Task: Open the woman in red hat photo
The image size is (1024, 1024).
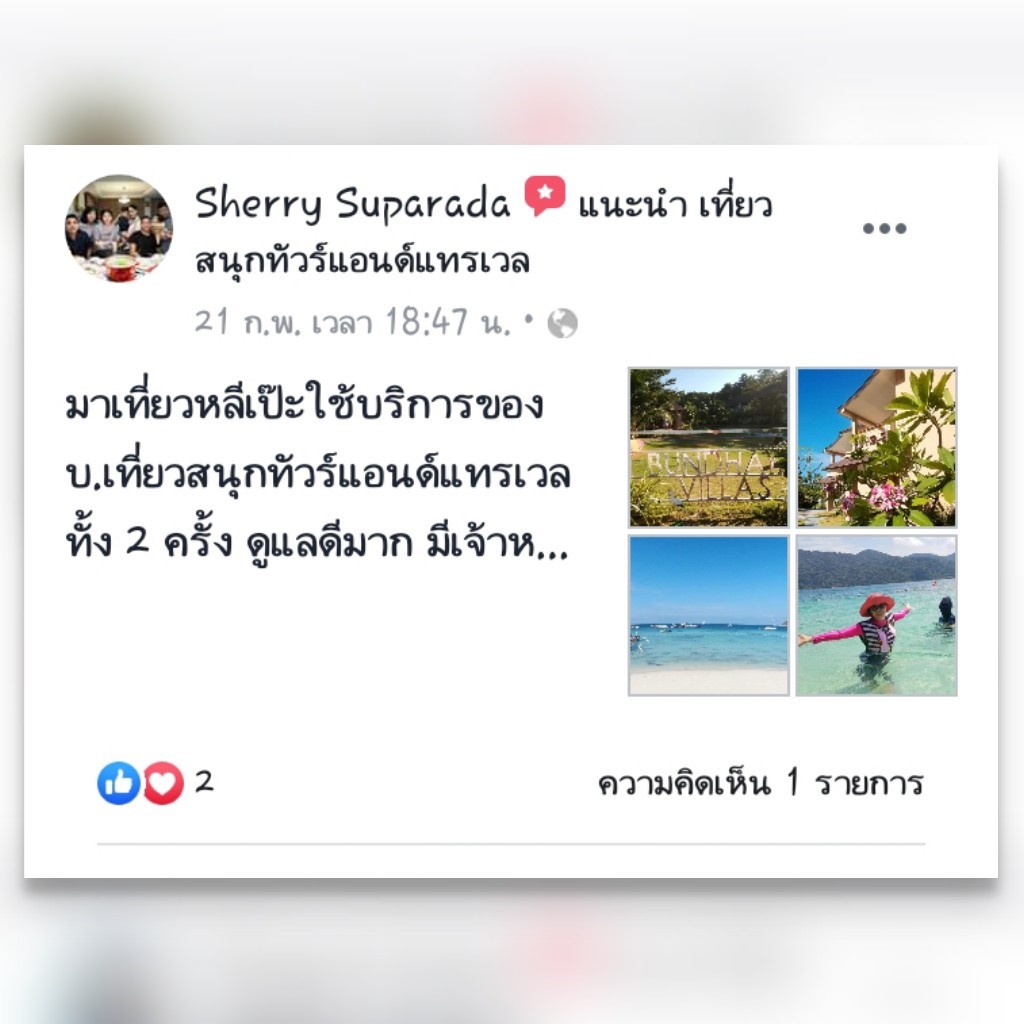Action: [876, 615]
